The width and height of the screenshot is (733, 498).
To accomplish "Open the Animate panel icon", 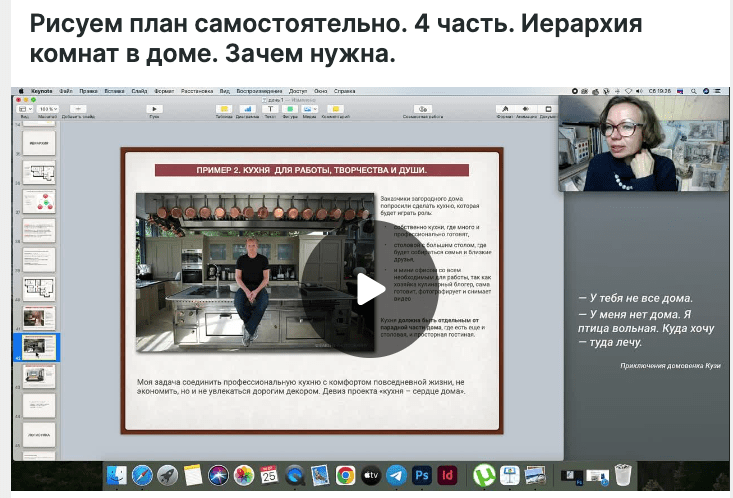I will click(526, 108).
